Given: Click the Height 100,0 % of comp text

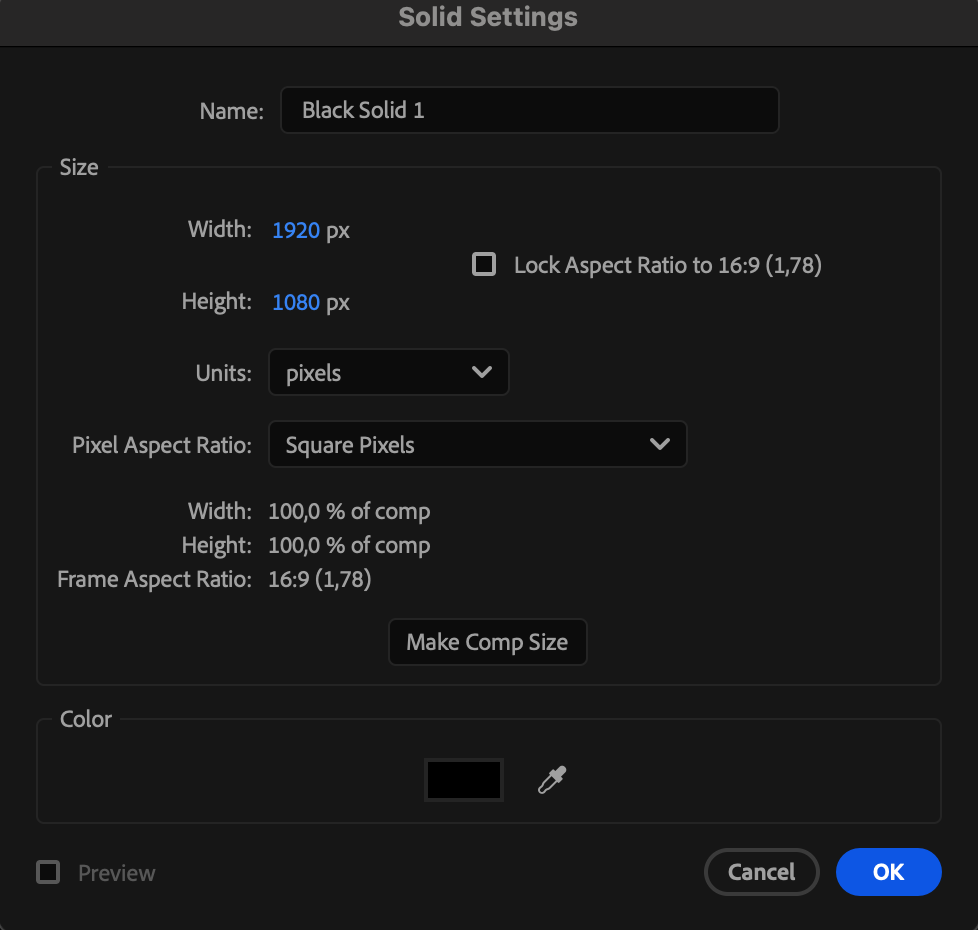Looking at the screenshot, I should pos(349,545).
